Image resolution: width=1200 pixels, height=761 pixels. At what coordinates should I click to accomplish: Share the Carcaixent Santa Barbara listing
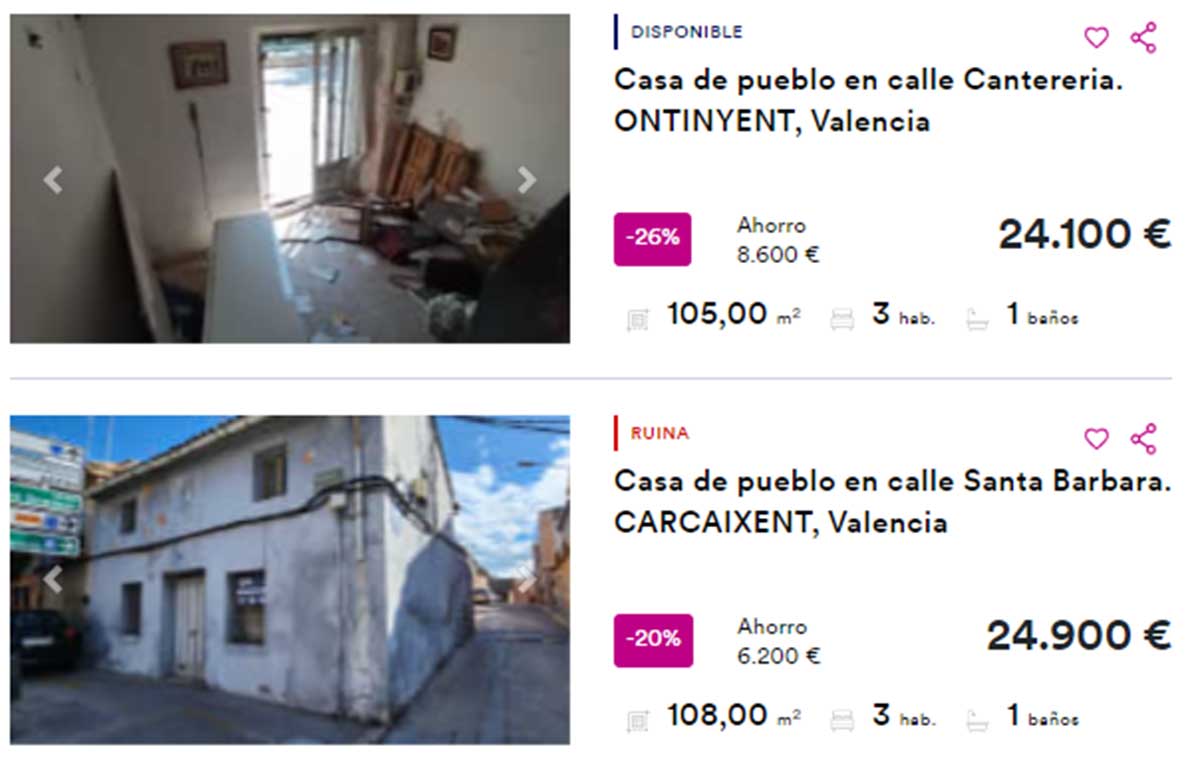(x=1143, y=439)
